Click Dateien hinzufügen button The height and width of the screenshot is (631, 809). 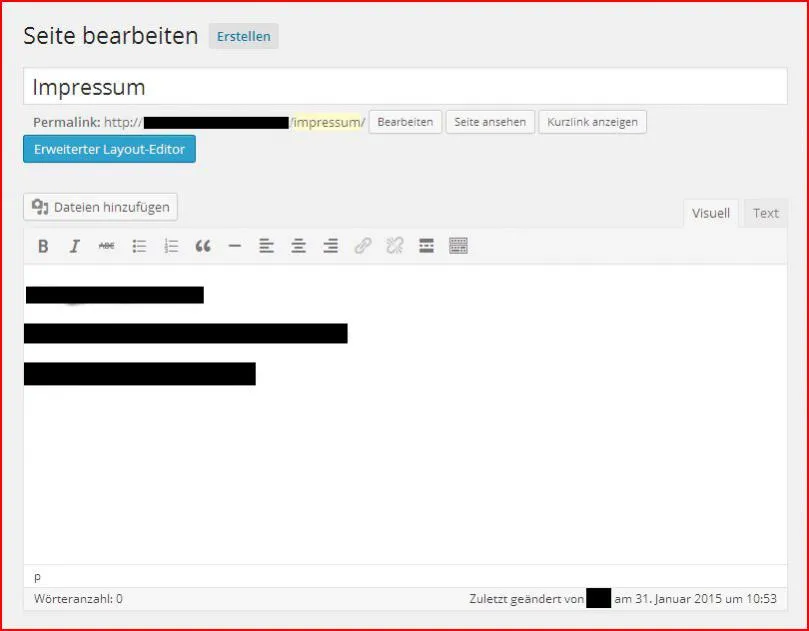tap(101, 207)
